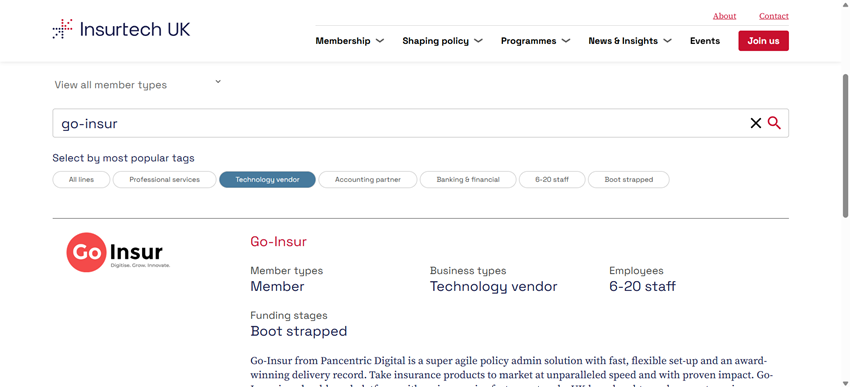The image size is (850, 387).
Task: Click the Insurtech UK logo
Action: 121,29
